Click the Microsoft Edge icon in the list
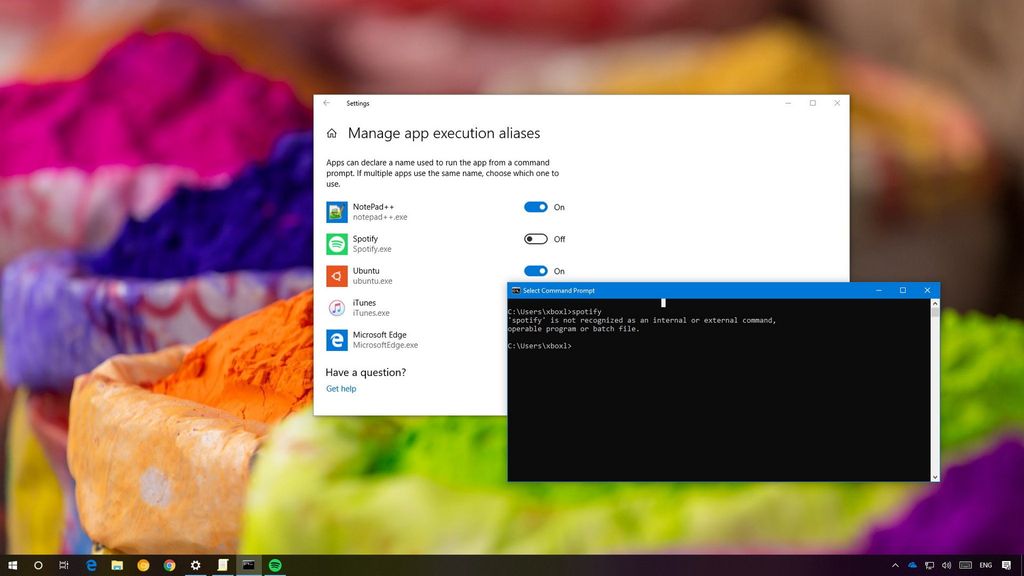Screen dimensions: 1024x576 coord(335,339)
